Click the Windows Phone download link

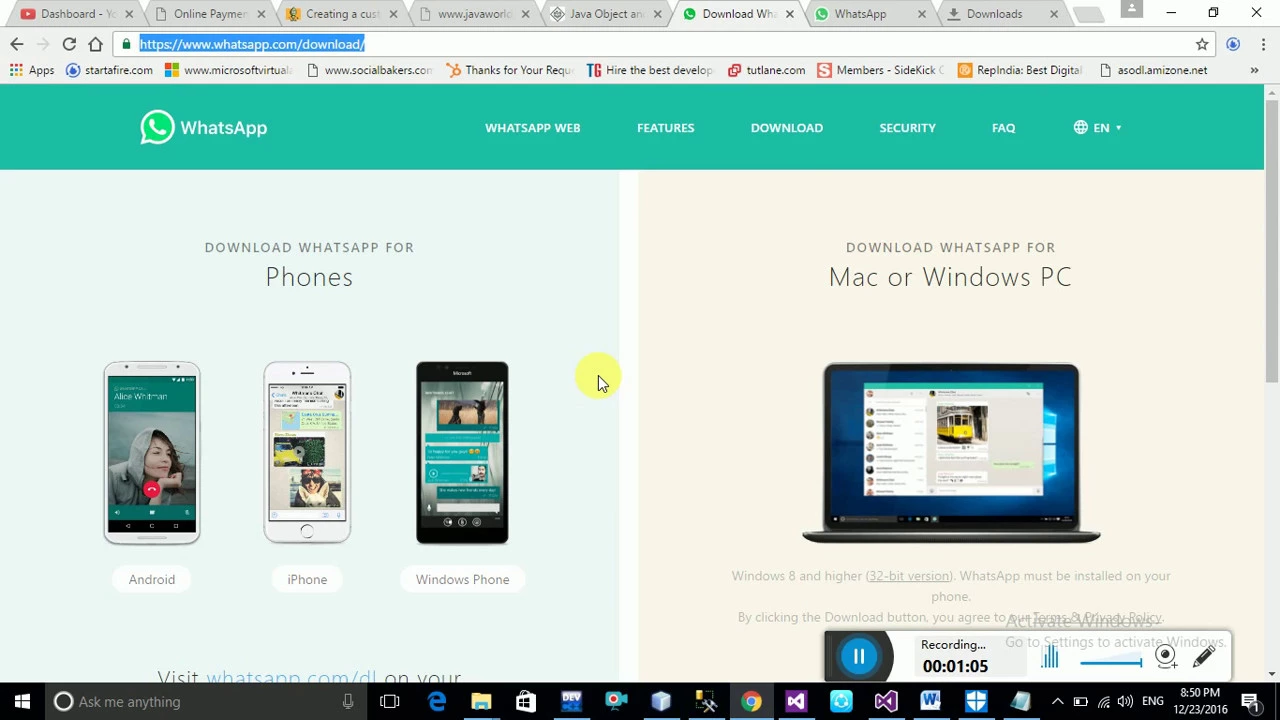[462, 580]
